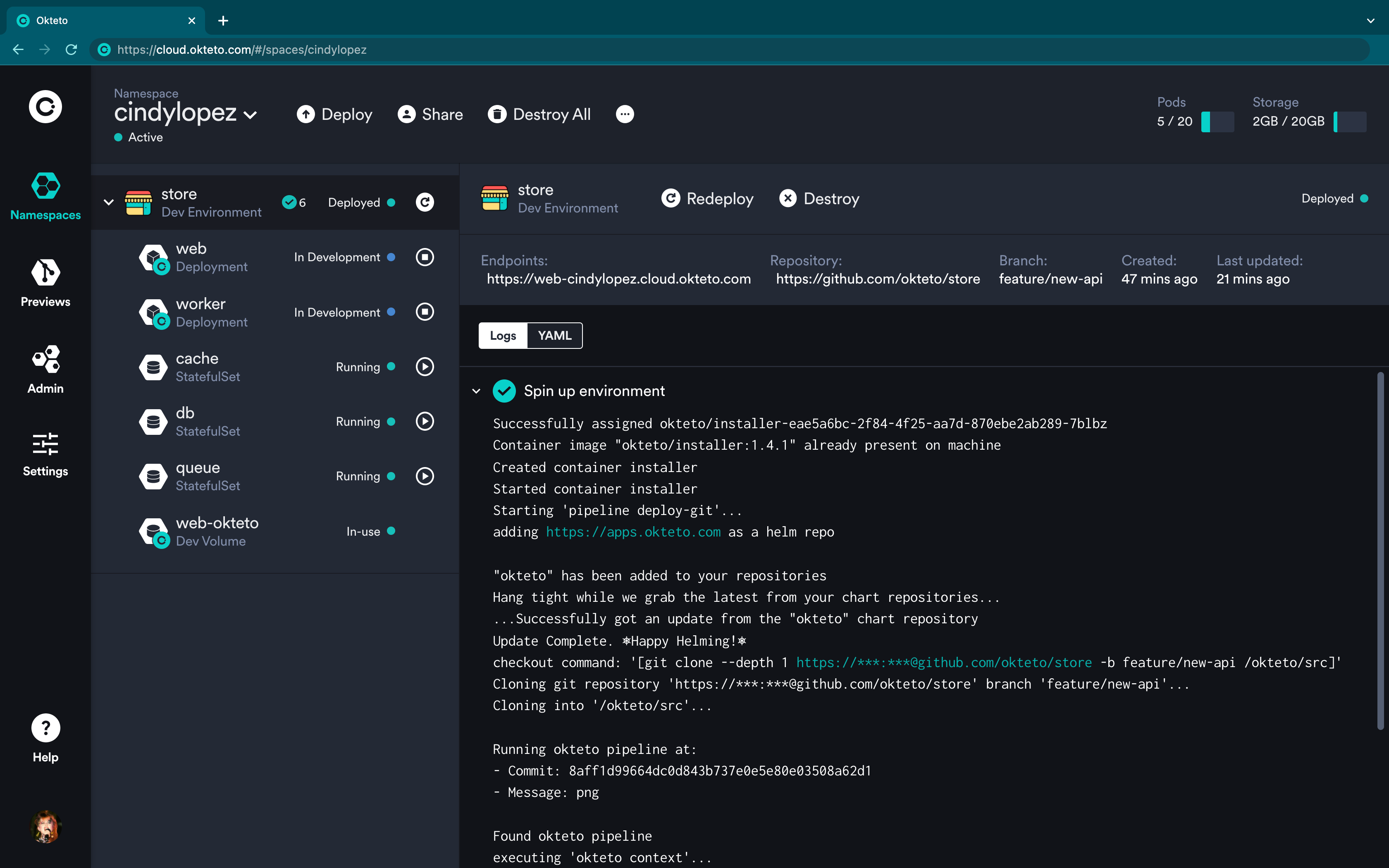Click the Destroy All button

coord(539,114)
